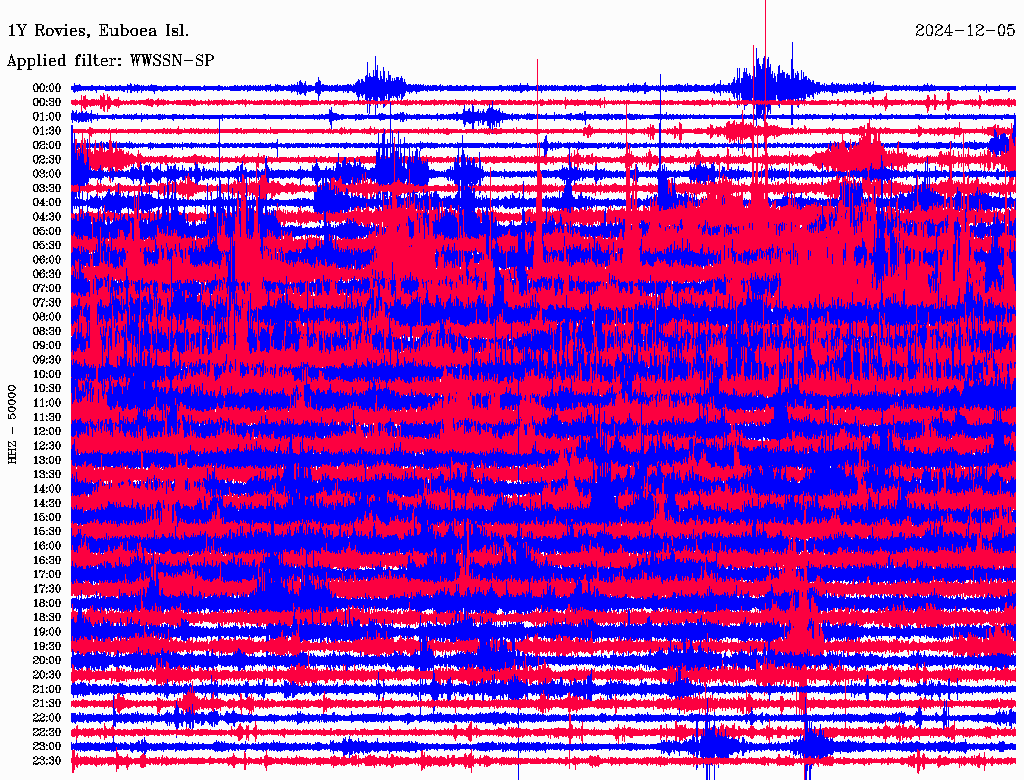The width and height of the screenshot is (1024, 780).
Task: Select the 18:00 time label
Action: pos(47,603)
